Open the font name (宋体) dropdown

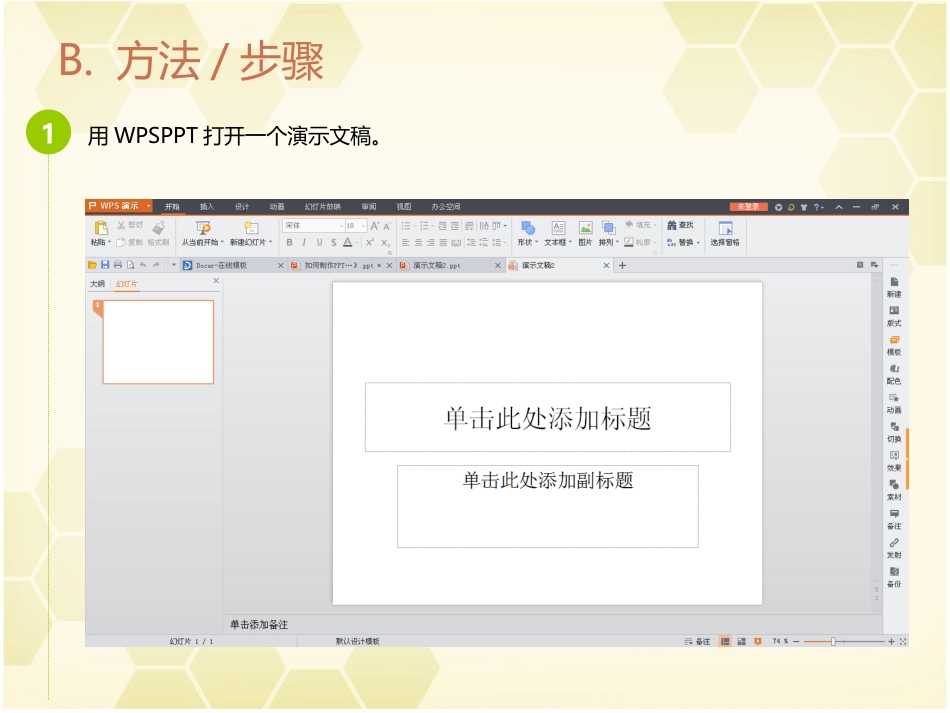341,225
